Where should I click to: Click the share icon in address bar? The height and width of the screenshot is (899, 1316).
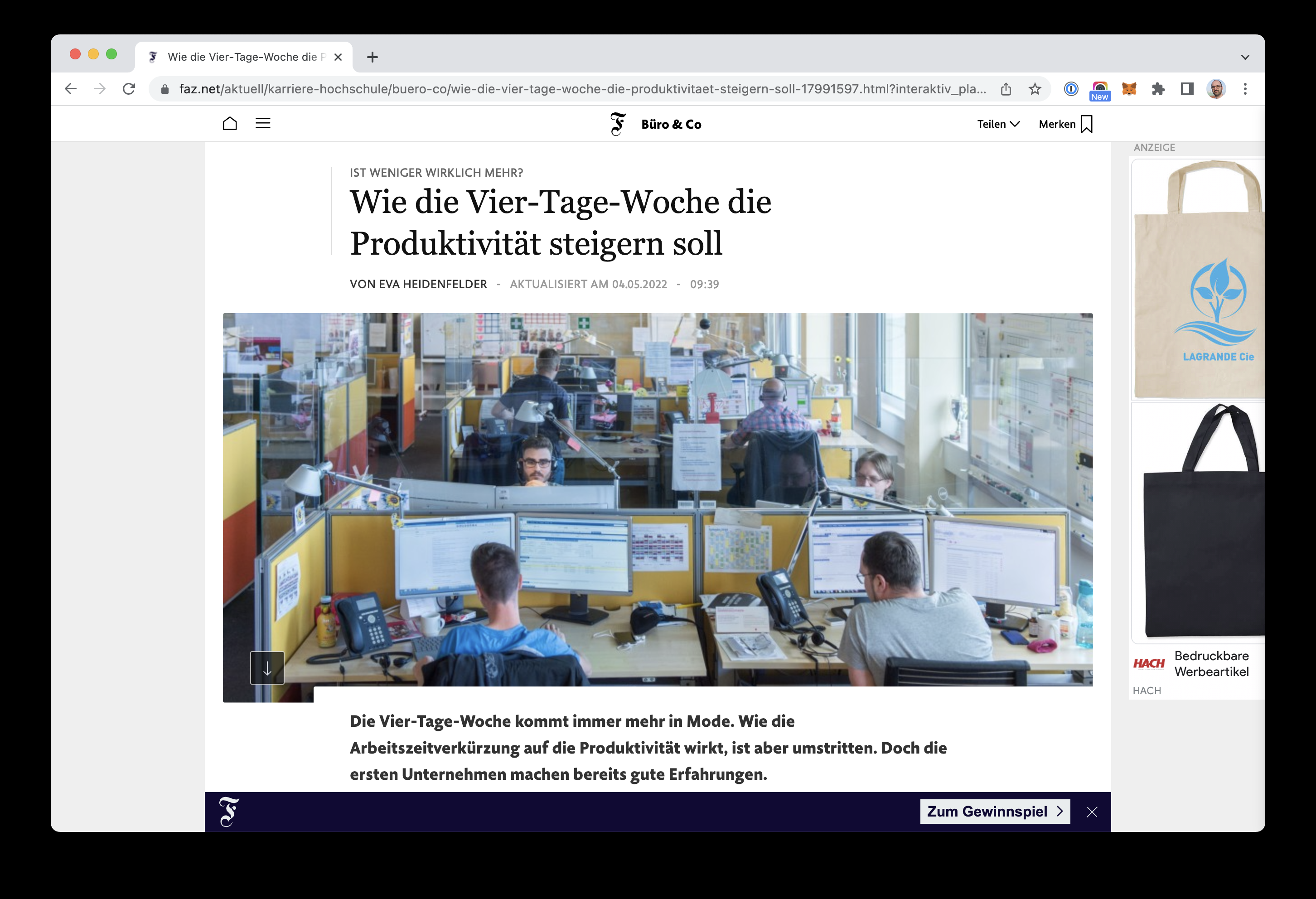point(1006,89)
